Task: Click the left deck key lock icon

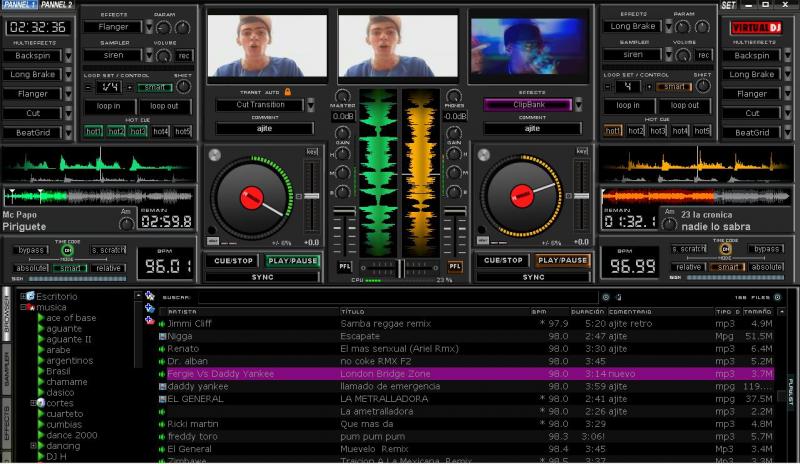Action: pos(312,152)
